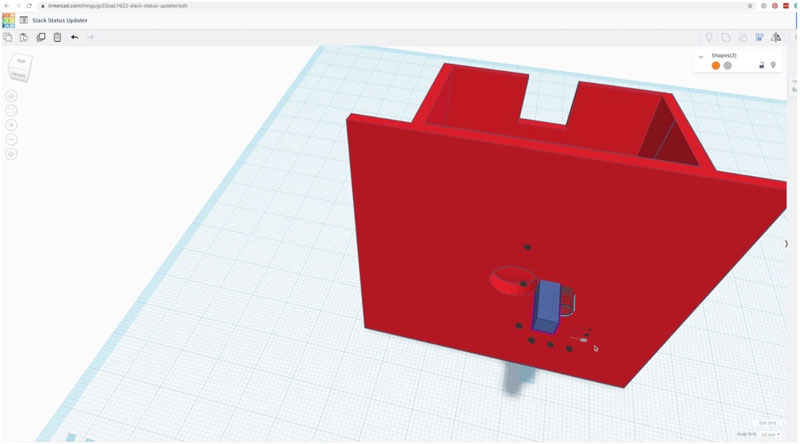Click the Pinterest extension icon
The height and width of the screenshot is (444, 800).
774,6
